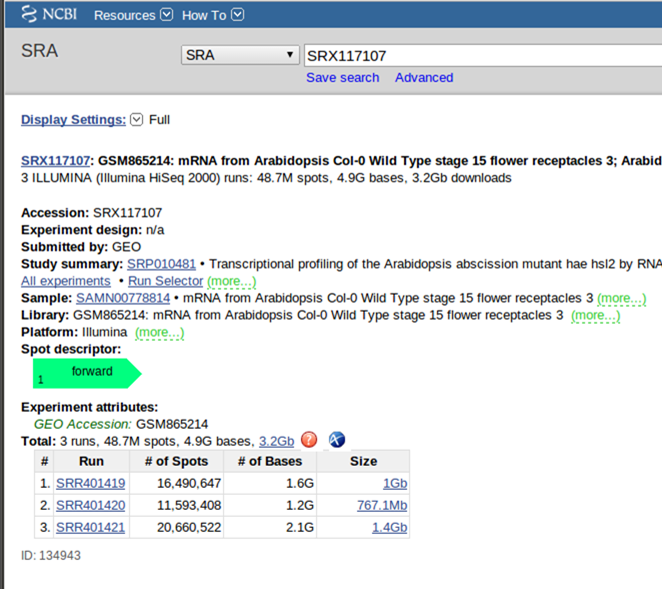Open the Advanced search link
662x589 pixels.
pyautogui.click(x=424, y=78)
